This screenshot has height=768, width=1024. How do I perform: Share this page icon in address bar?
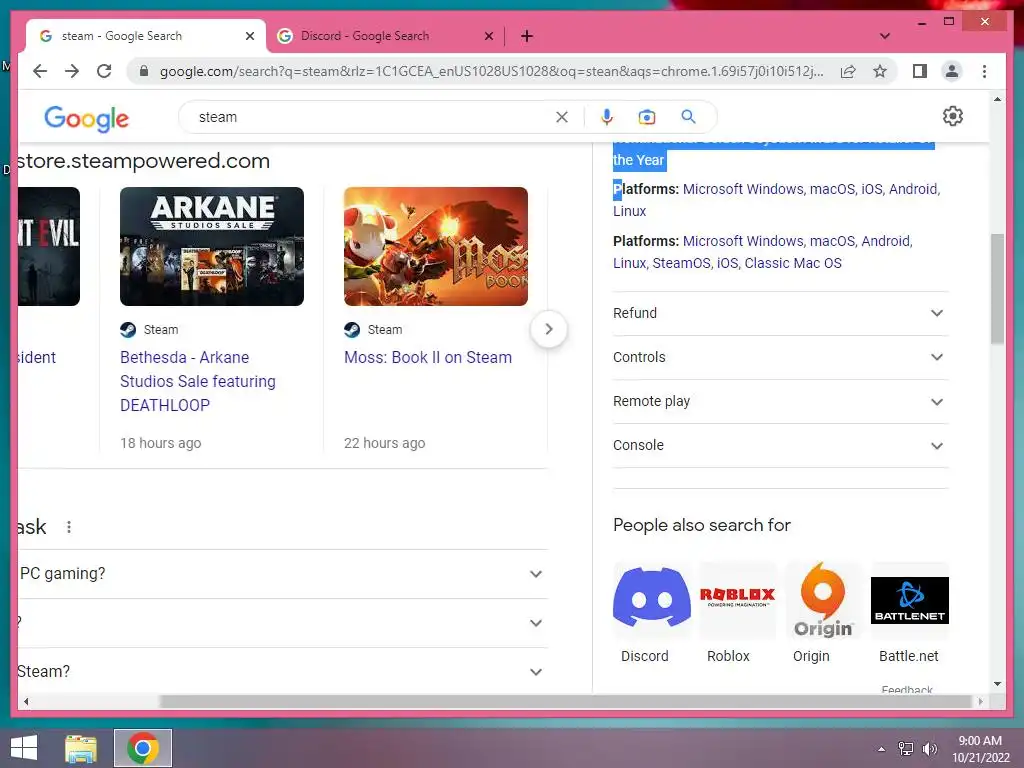tap(848, 71)
